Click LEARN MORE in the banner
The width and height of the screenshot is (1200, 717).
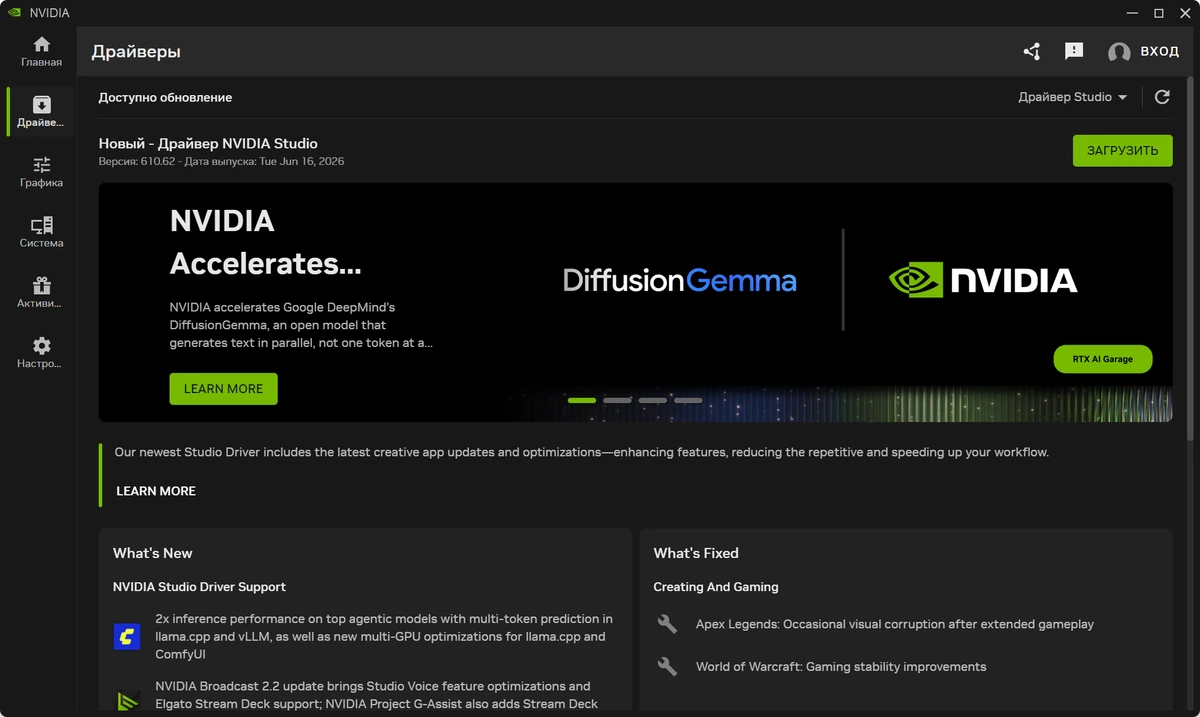223,389
